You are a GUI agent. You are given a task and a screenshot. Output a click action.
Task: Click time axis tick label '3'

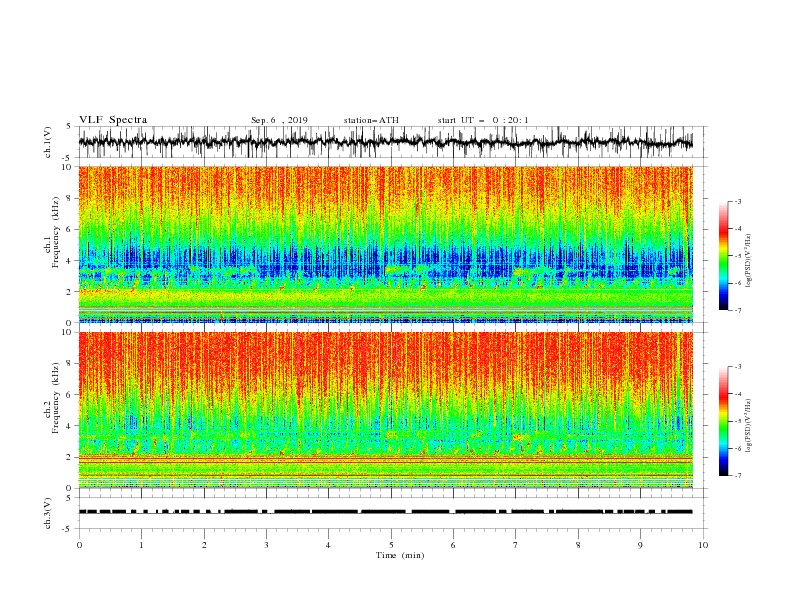[266, 545]
